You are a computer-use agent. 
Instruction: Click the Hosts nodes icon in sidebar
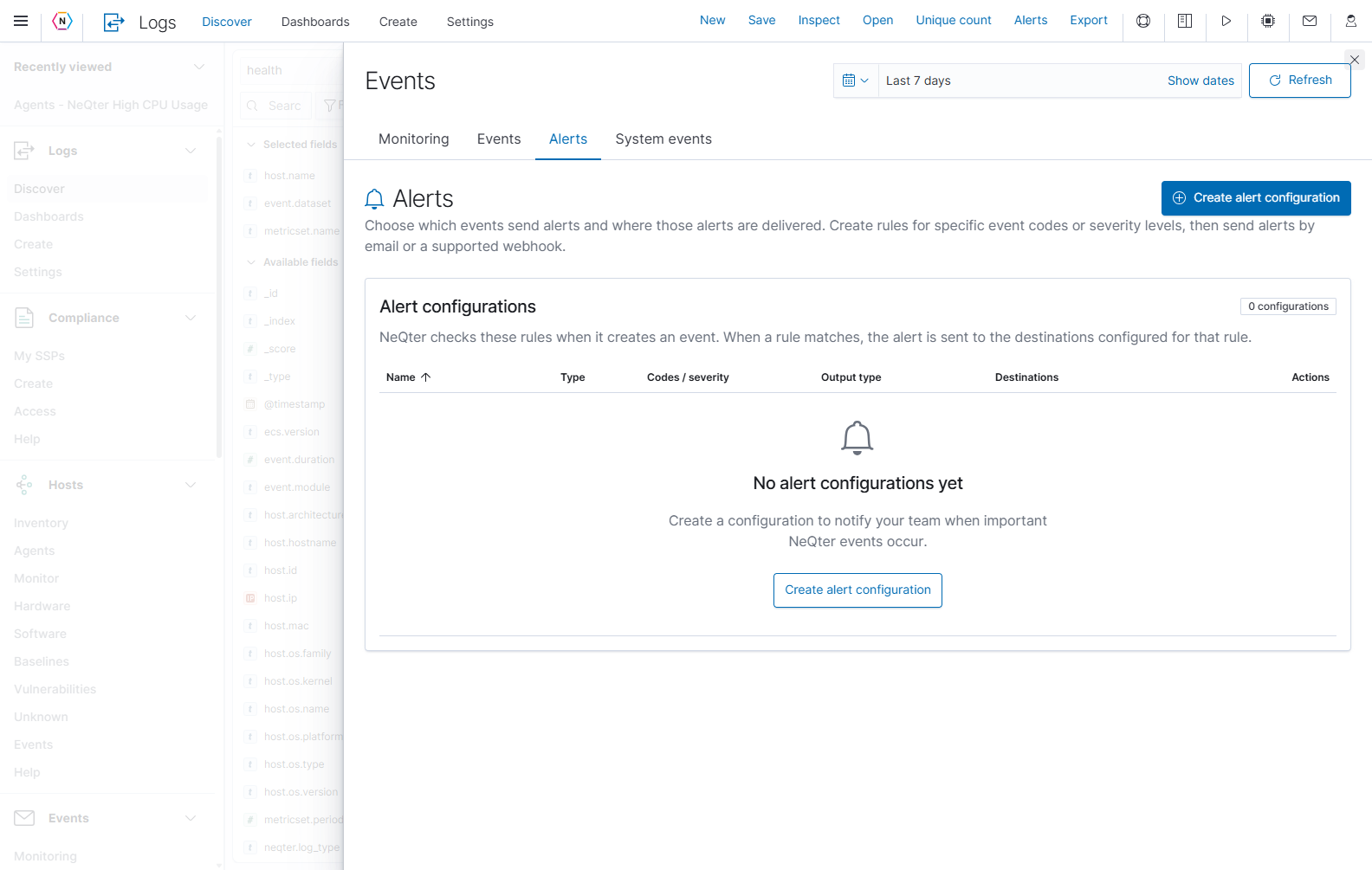click(x=24, y=485)
